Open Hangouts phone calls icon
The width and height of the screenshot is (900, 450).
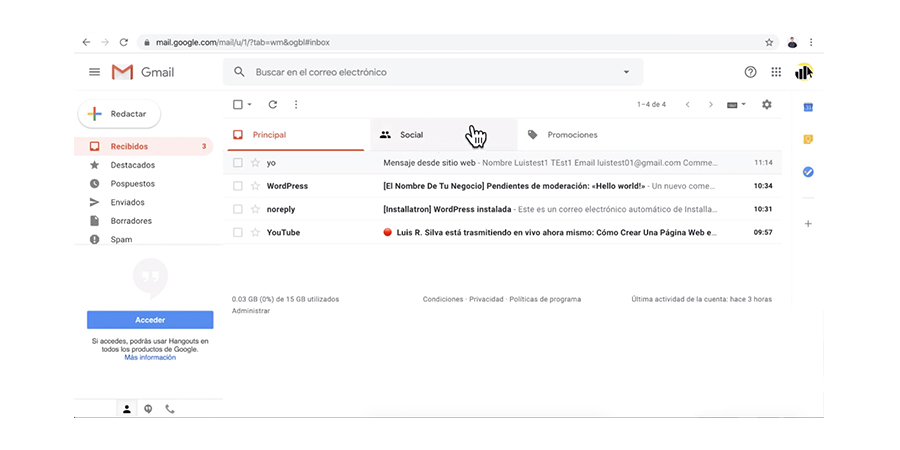point(170,409)
